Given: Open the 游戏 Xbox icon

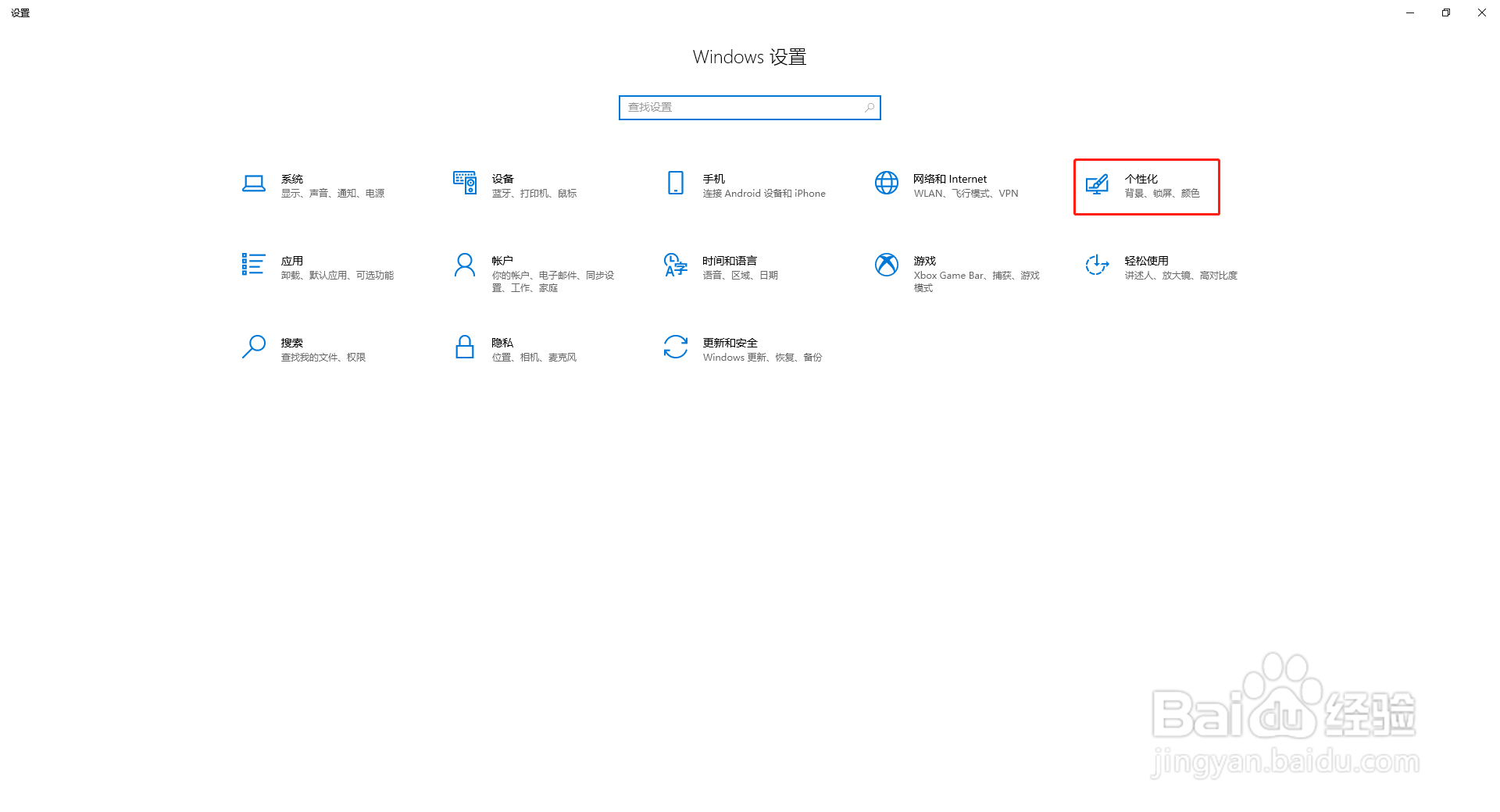Looking at the screenshot, I should click(x=887, y=265).
